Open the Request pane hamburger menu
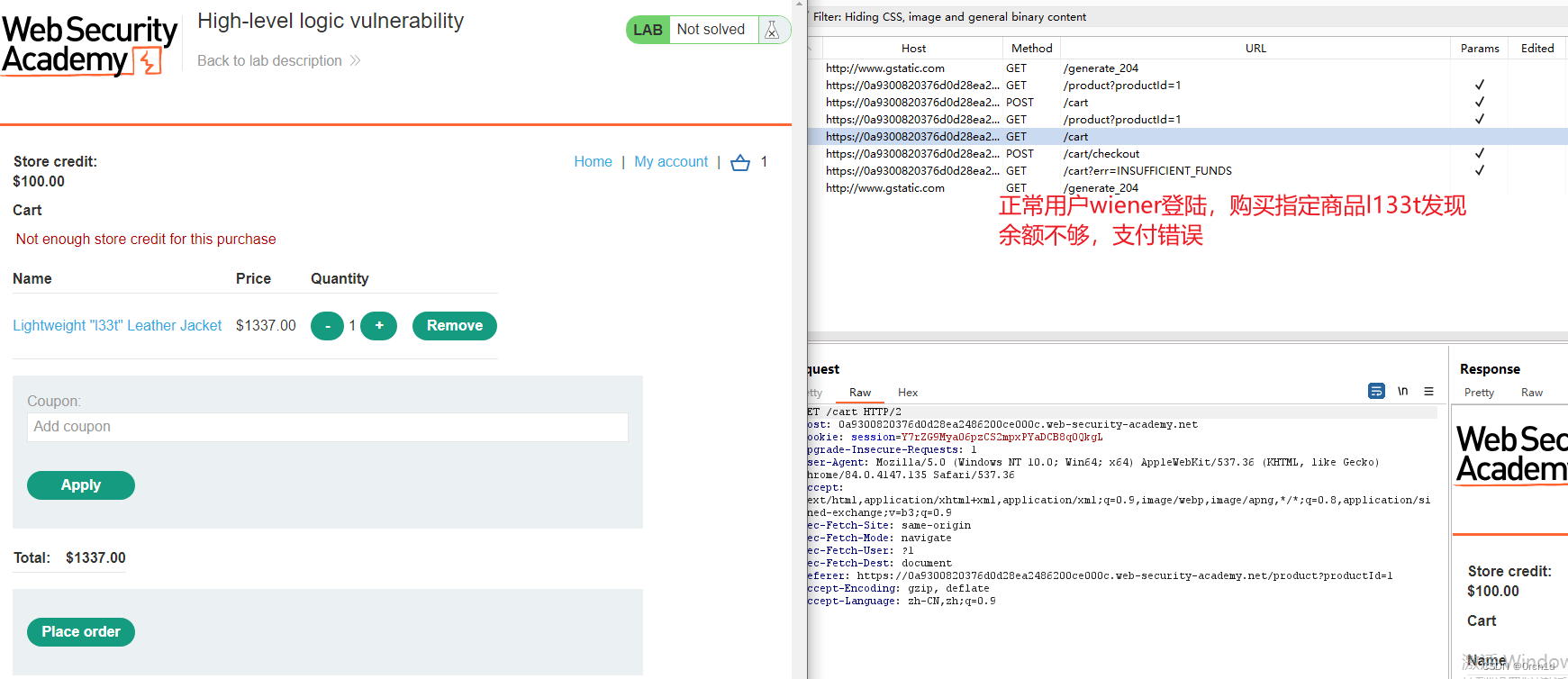The image size is (1568, 679). click(1428, 391)
